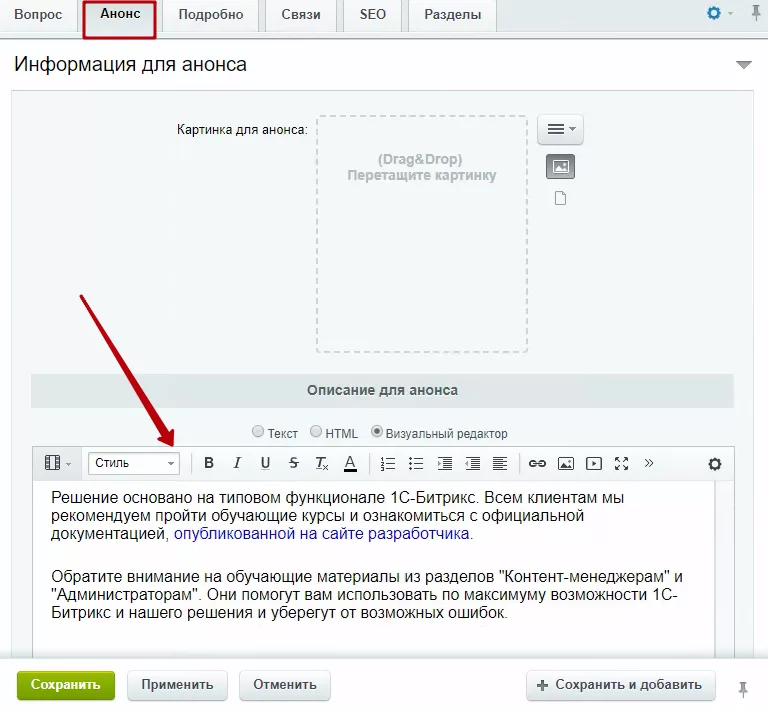Click the green Сохранить button
Image resolution: width=768 pixels, height=712 pixels.
pos(66,685)
